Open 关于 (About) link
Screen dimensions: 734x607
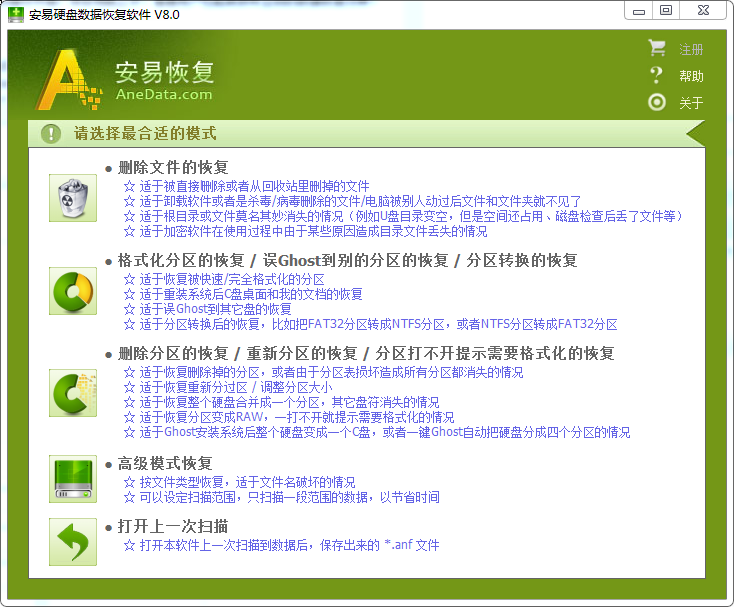pos(691,103)
